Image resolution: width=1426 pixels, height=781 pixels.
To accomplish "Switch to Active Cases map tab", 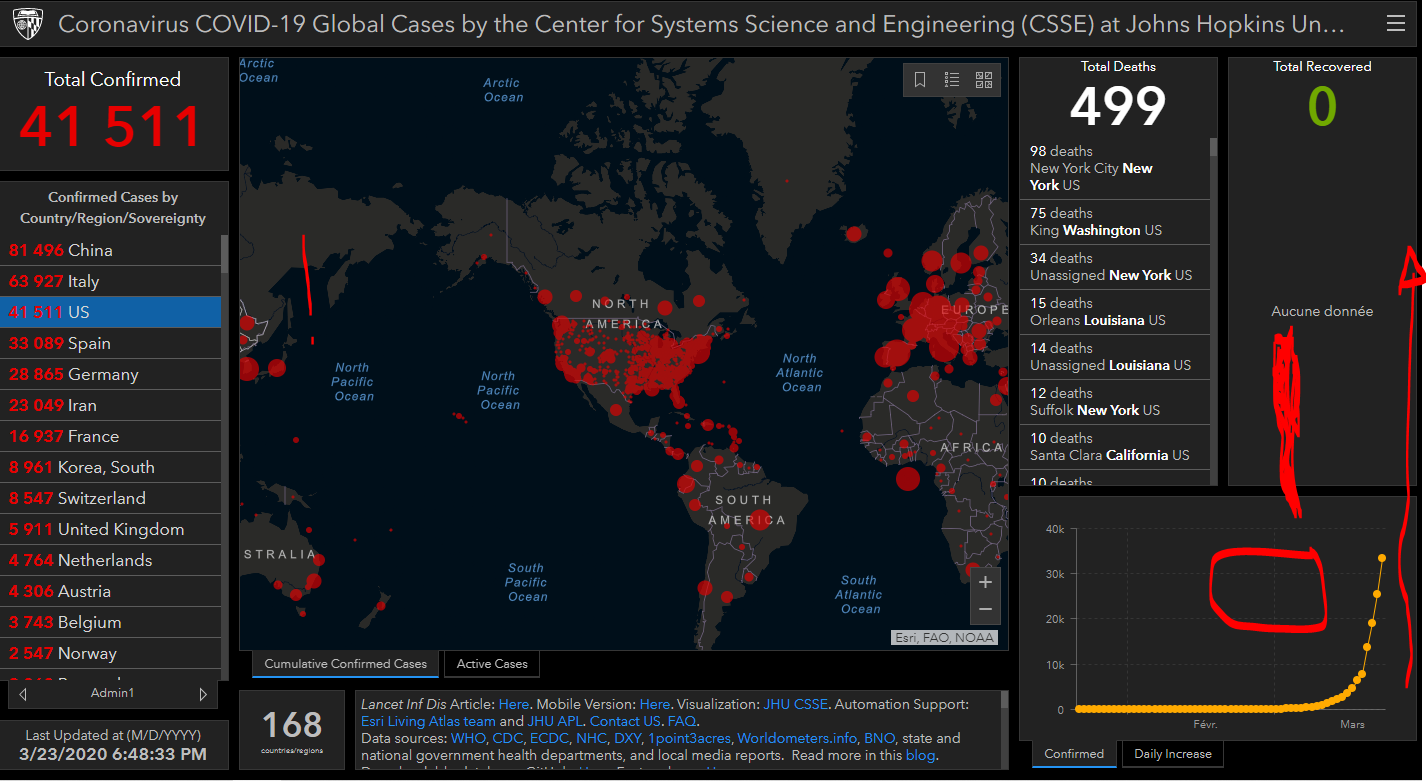I will 492,663.
